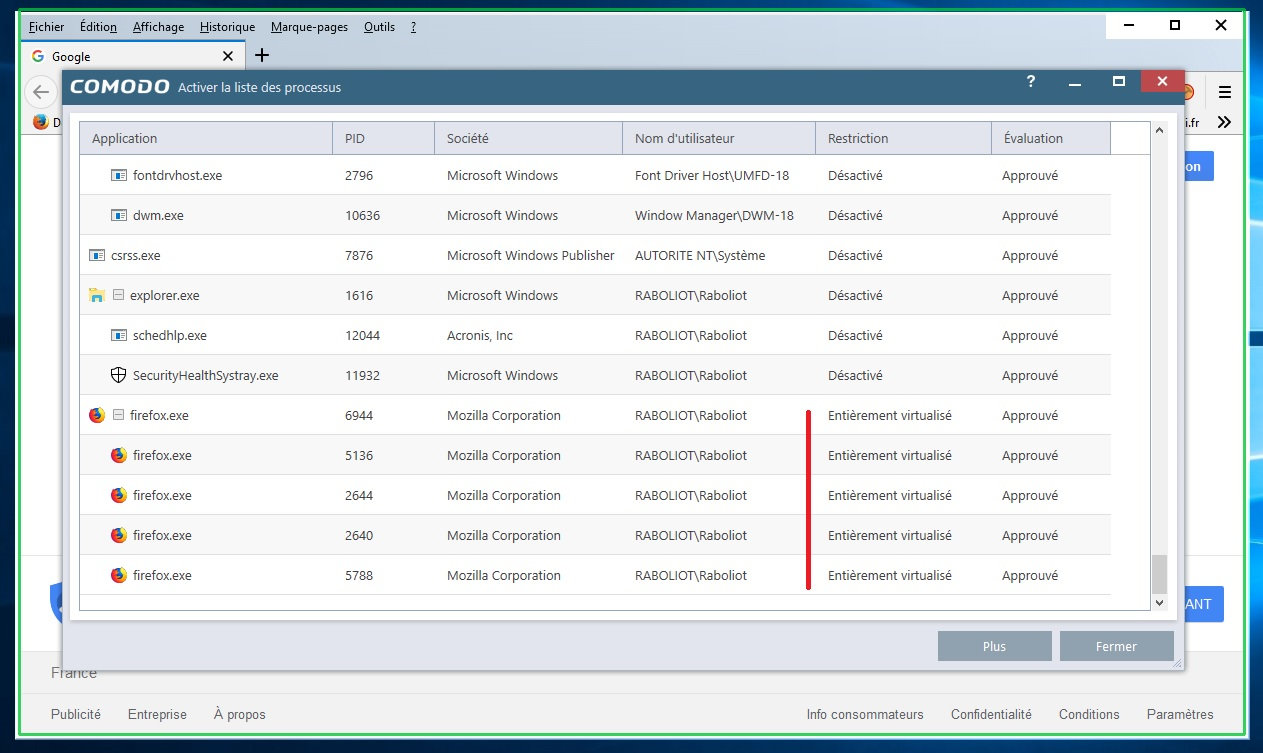Select Désactivé in csrss.exe row
1263x753 pixels.
point(855,255)
